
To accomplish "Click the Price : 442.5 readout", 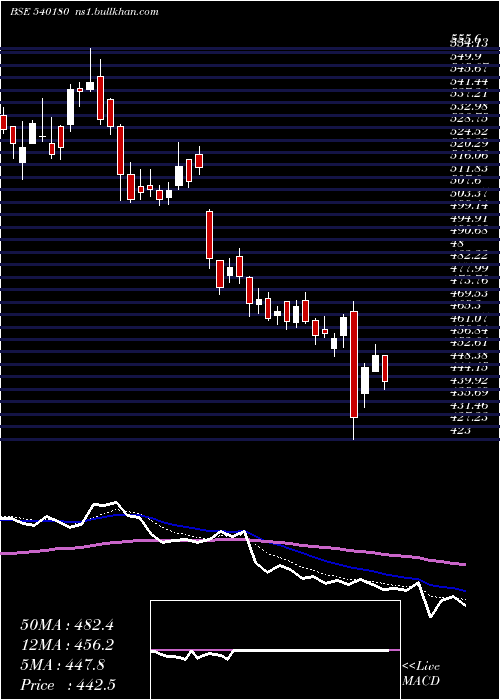I will point(66,685).
